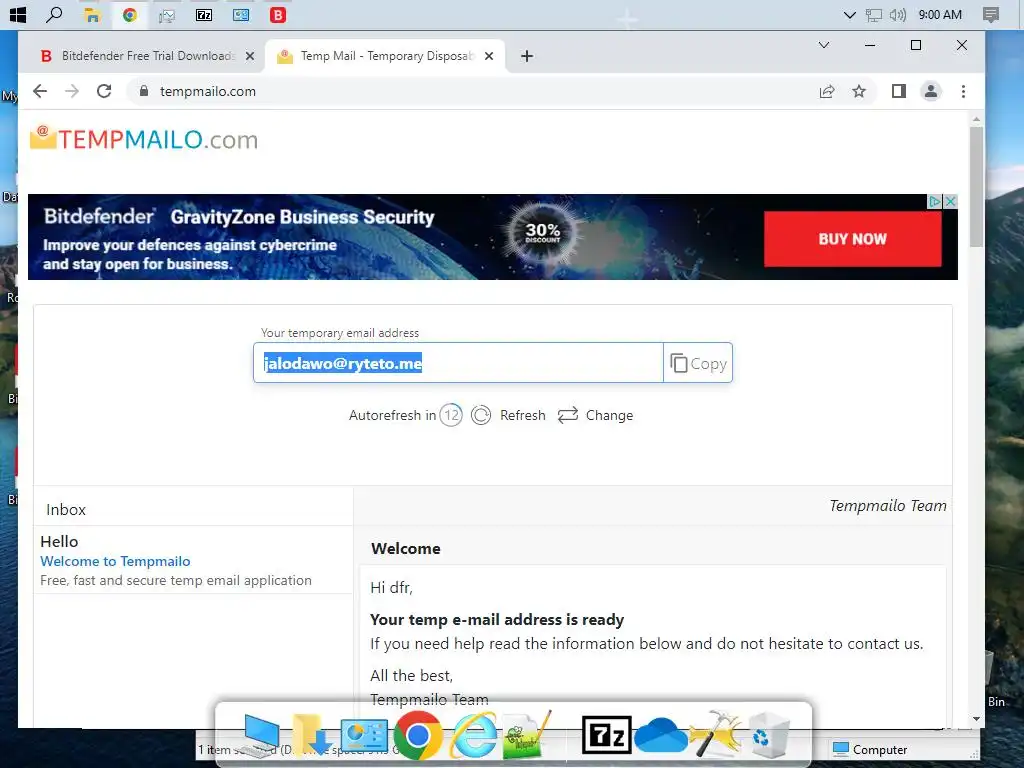Launch 7-Zip from the dock

click(x=607, y=735)
